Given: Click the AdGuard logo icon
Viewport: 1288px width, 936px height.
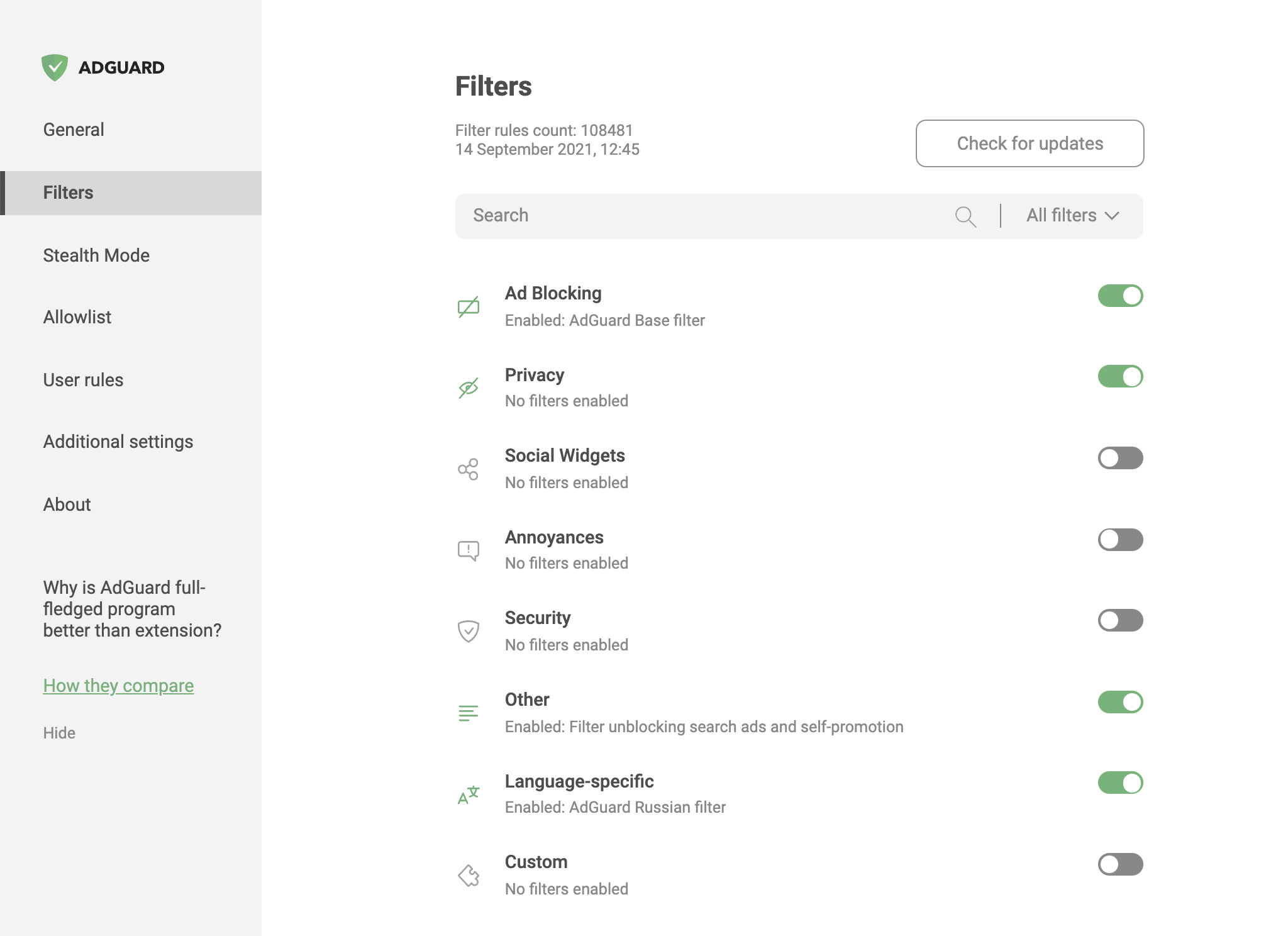Looking at the screenshot, I should [x=55, y=68].
